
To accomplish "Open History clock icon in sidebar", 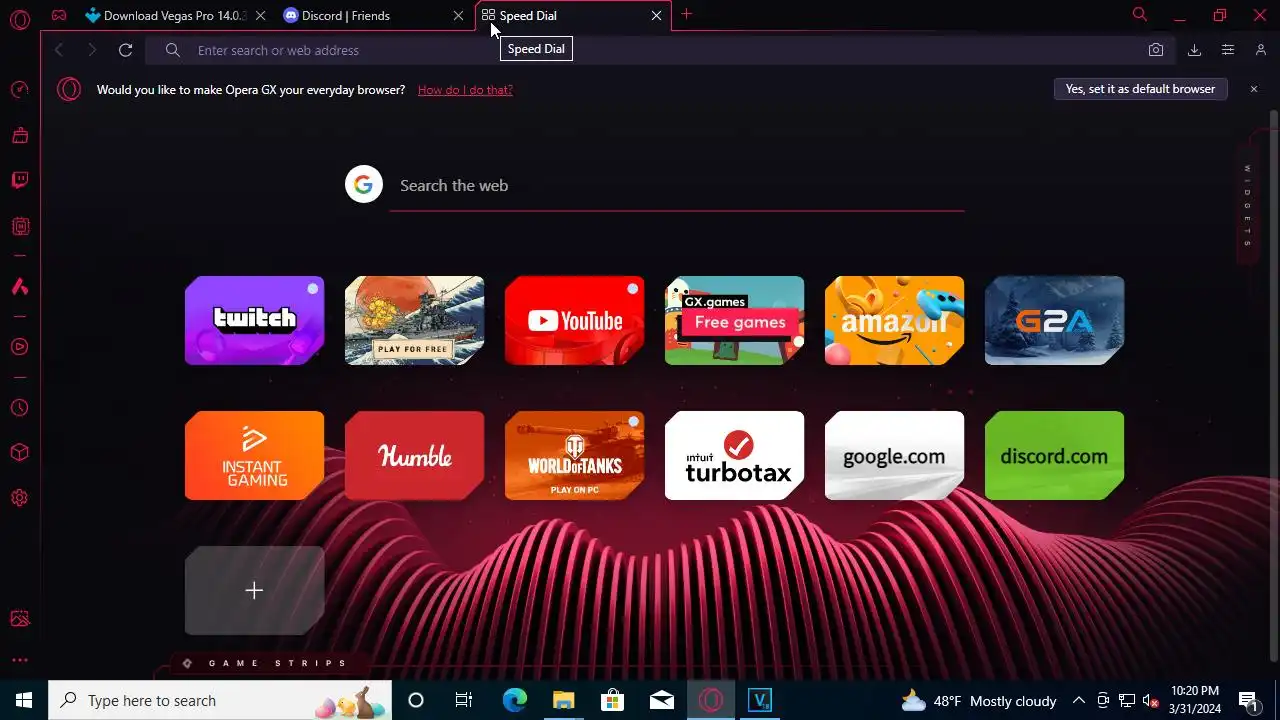I will [x=19, y=408].
